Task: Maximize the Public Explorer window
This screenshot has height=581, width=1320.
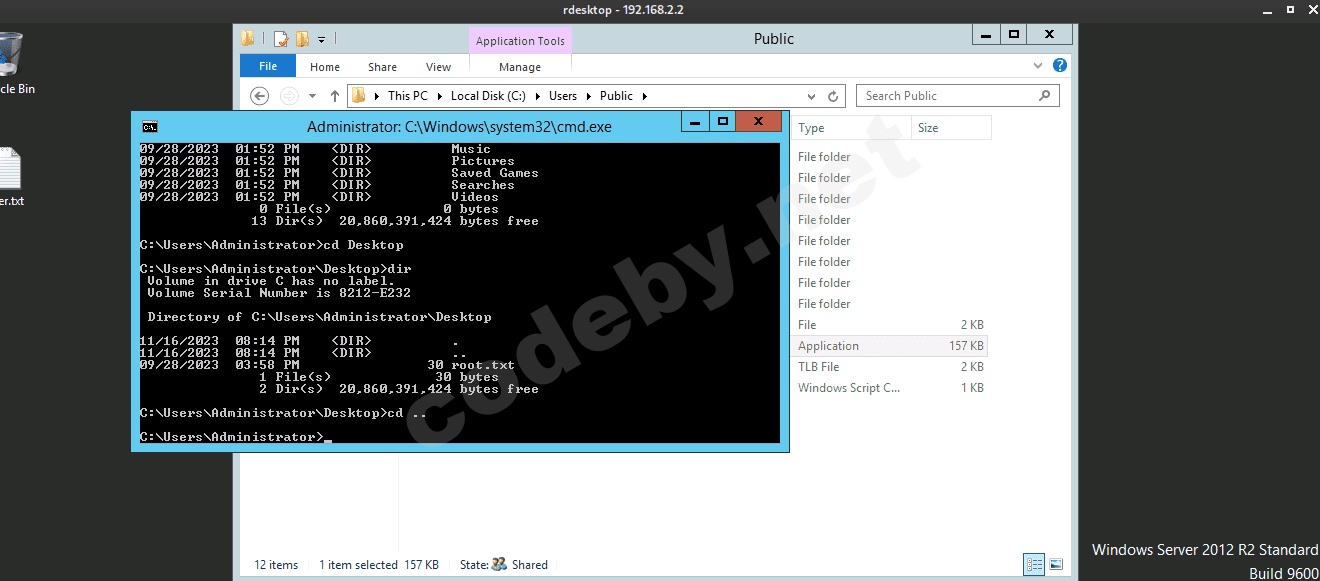Action: (x=1013, y=34)
